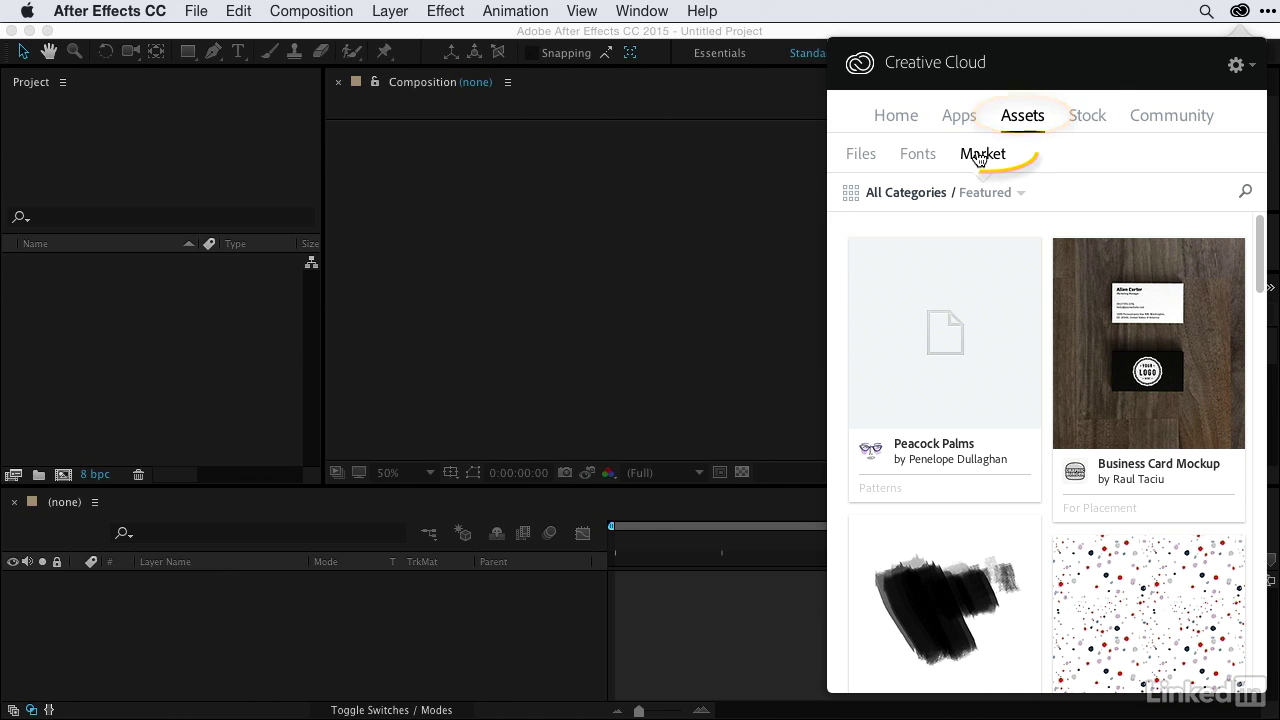
Task: Toggle snap to collapsed compositions and text
Action: coord(630,53)
